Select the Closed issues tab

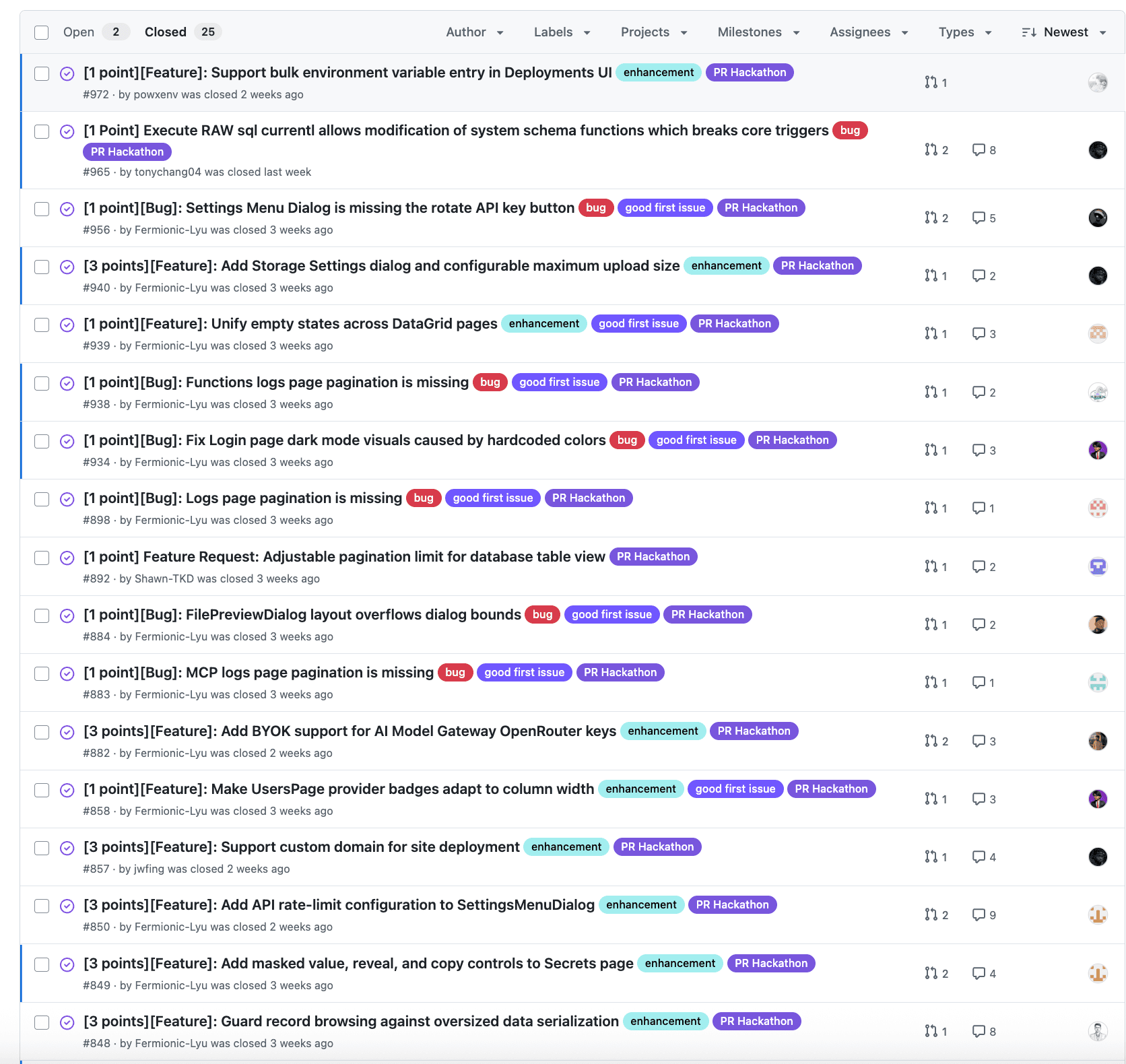pos(166,32)
